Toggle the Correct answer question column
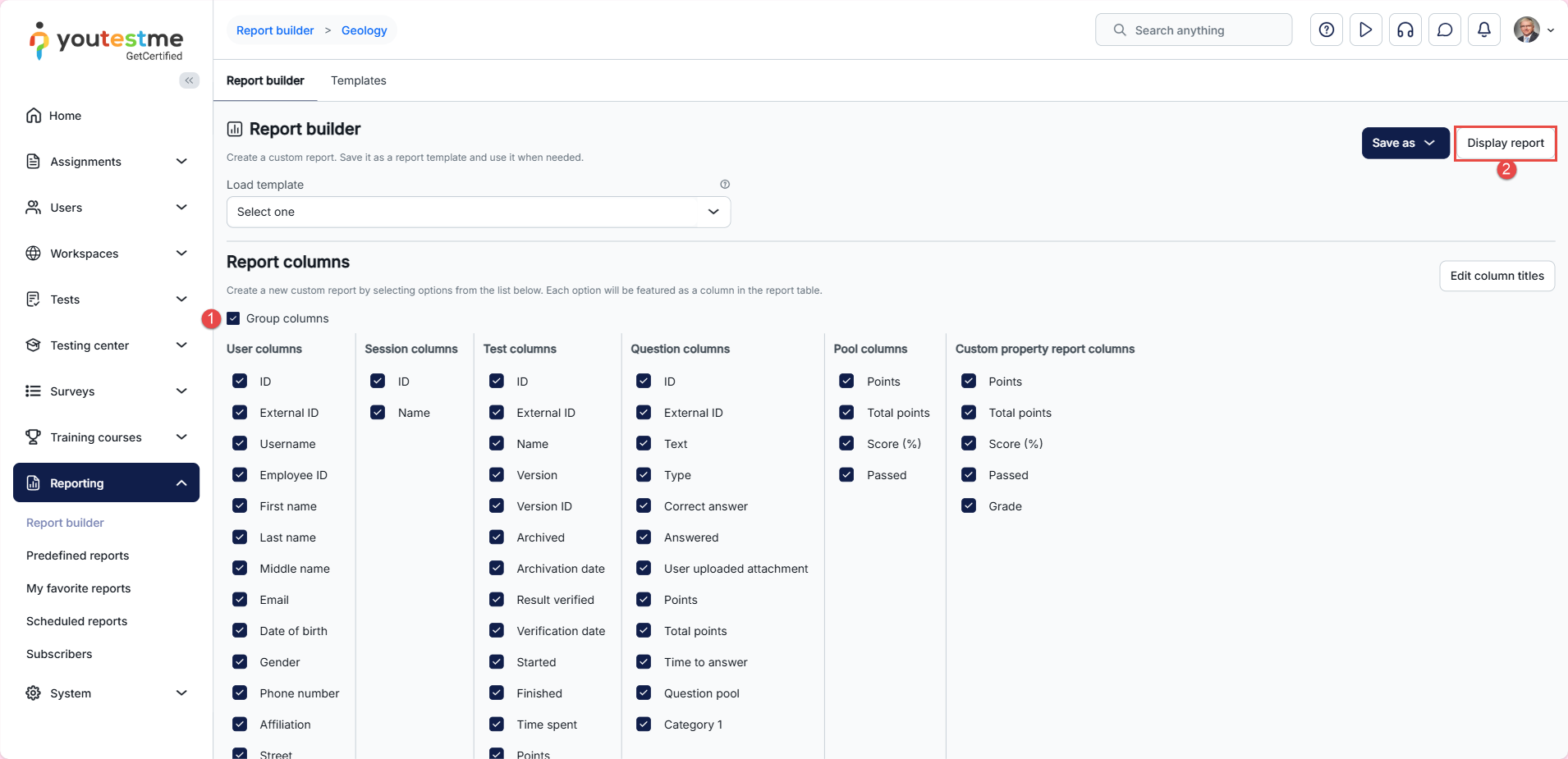Screen dimensions: 1568x759 click(x=644, y=506)
